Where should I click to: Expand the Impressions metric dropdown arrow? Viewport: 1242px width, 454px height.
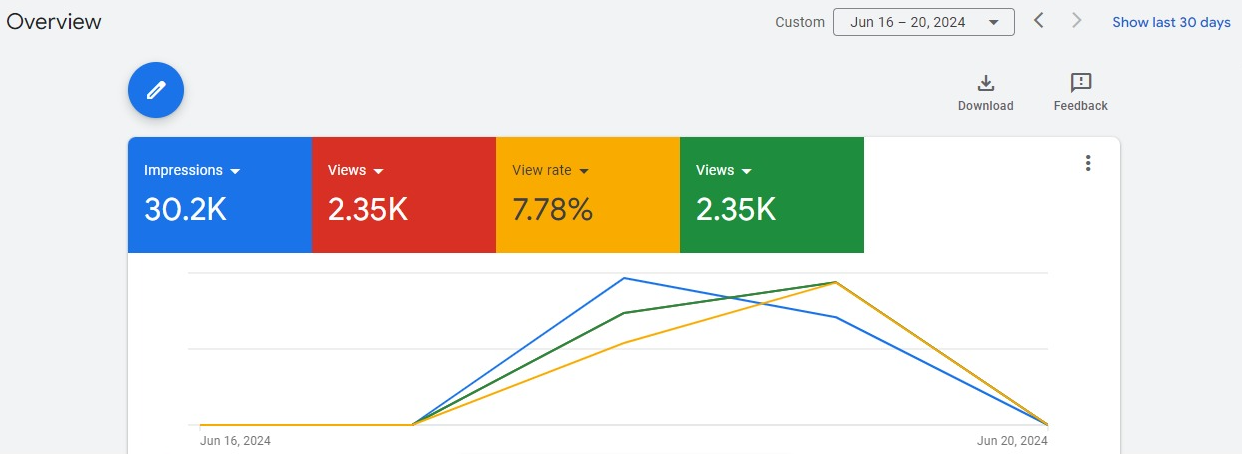(235, 171)
